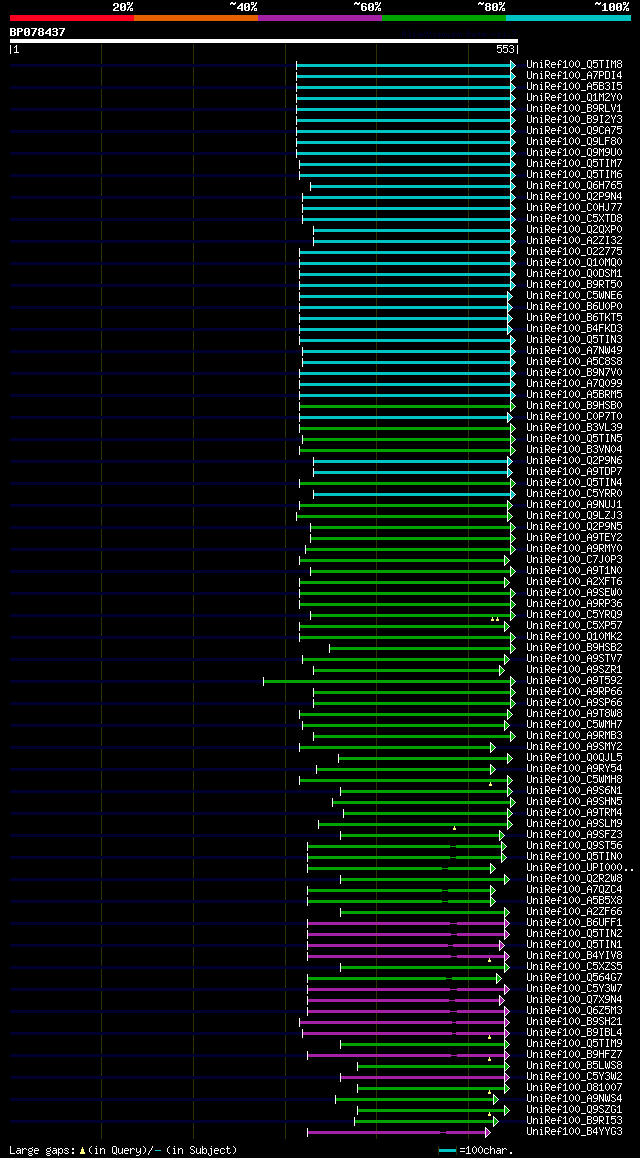640x1158 pixels.
Task: Click the red ~20% legend segment
Action: coord(72,18)
